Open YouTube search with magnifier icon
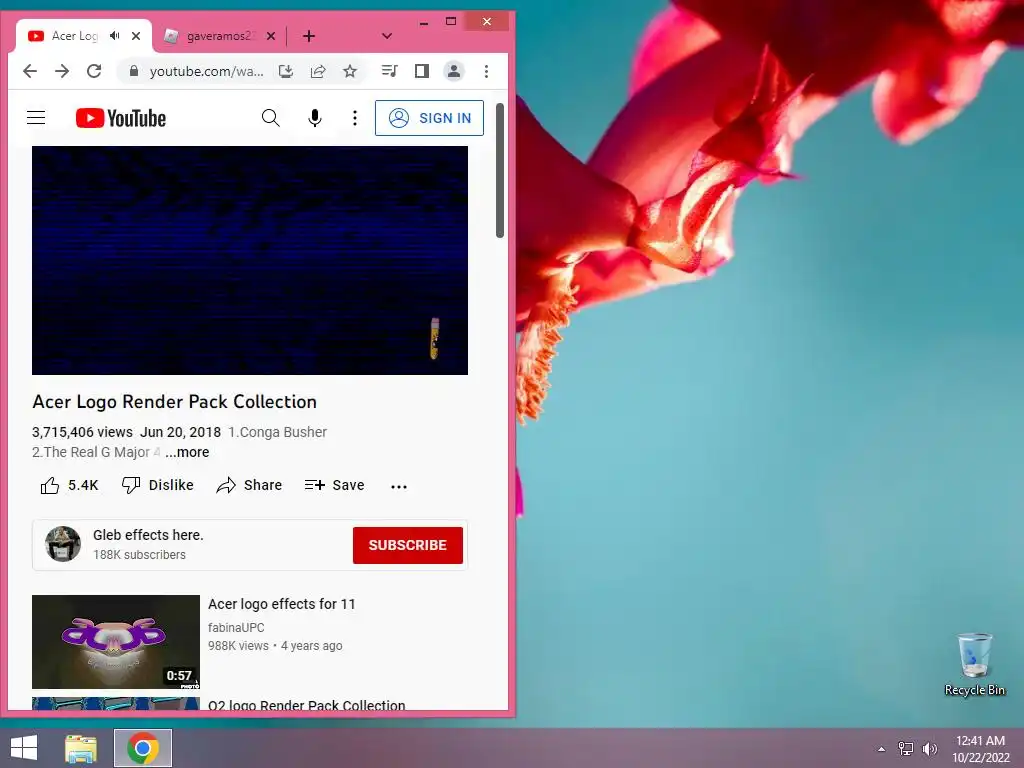This screenshot has width=1024, height=768. pyautogui.click(x=270, y=118)
